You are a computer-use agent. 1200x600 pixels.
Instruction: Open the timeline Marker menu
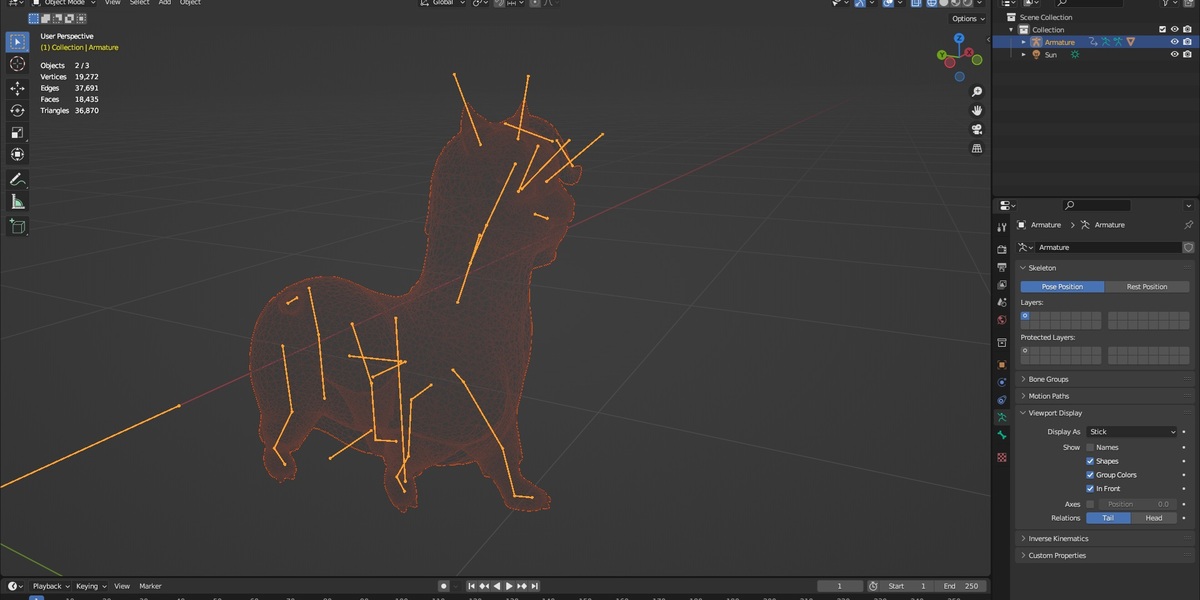pyautogui.click(x=150, y=586)
